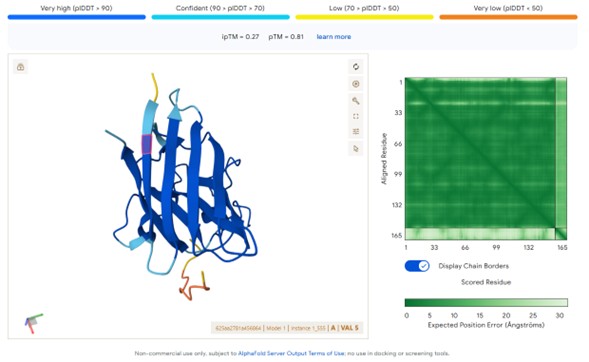Click the 'pTM = 0.81' score text
The image size is (589, 362).
(x=286, y=37)
